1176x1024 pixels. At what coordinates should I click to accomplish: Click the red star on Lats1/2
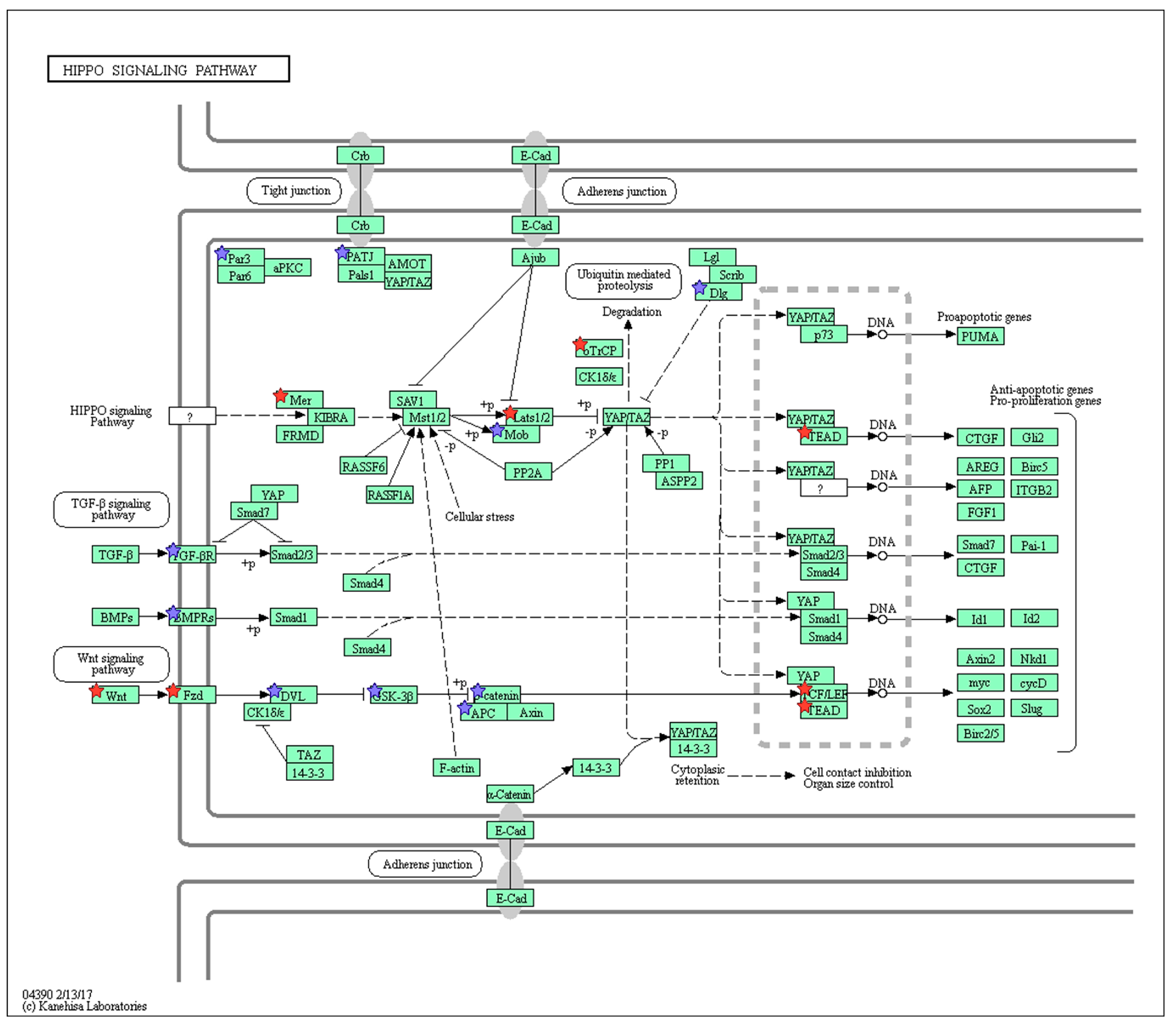tap(510, 412)
